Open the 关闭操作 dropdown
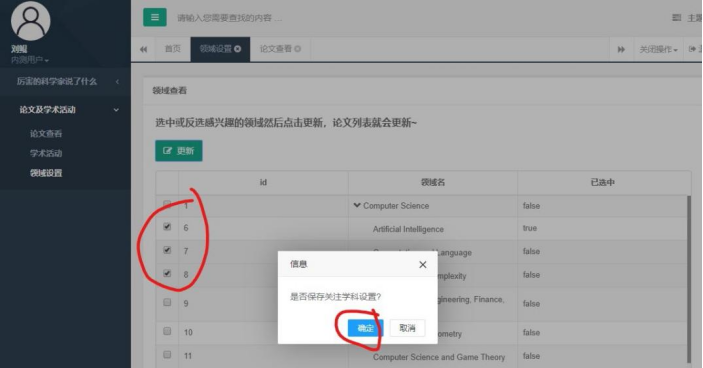This screenshot has height=368, width=703. [x=658, y=49]
